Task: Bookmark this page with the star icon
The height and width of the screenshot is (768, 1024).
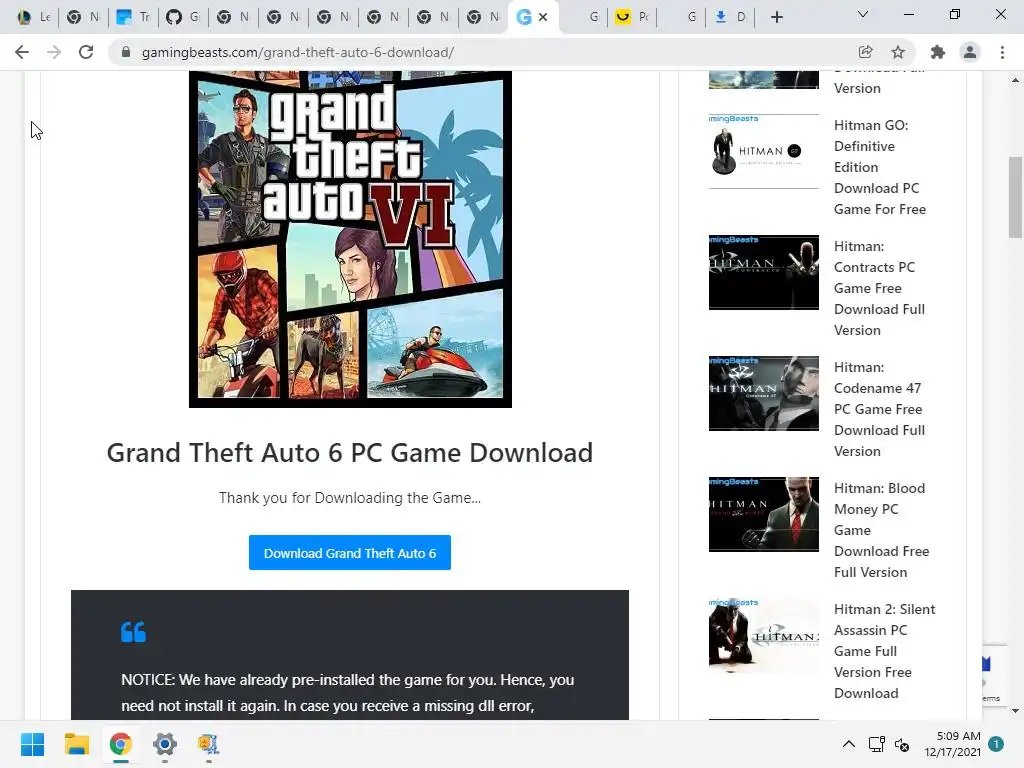Action: tap(898, 52)
